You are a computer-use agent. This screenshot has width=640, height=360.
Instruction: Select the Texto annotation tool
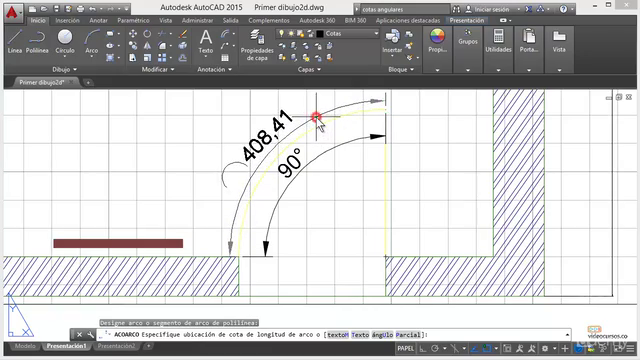tap(206, 42)
